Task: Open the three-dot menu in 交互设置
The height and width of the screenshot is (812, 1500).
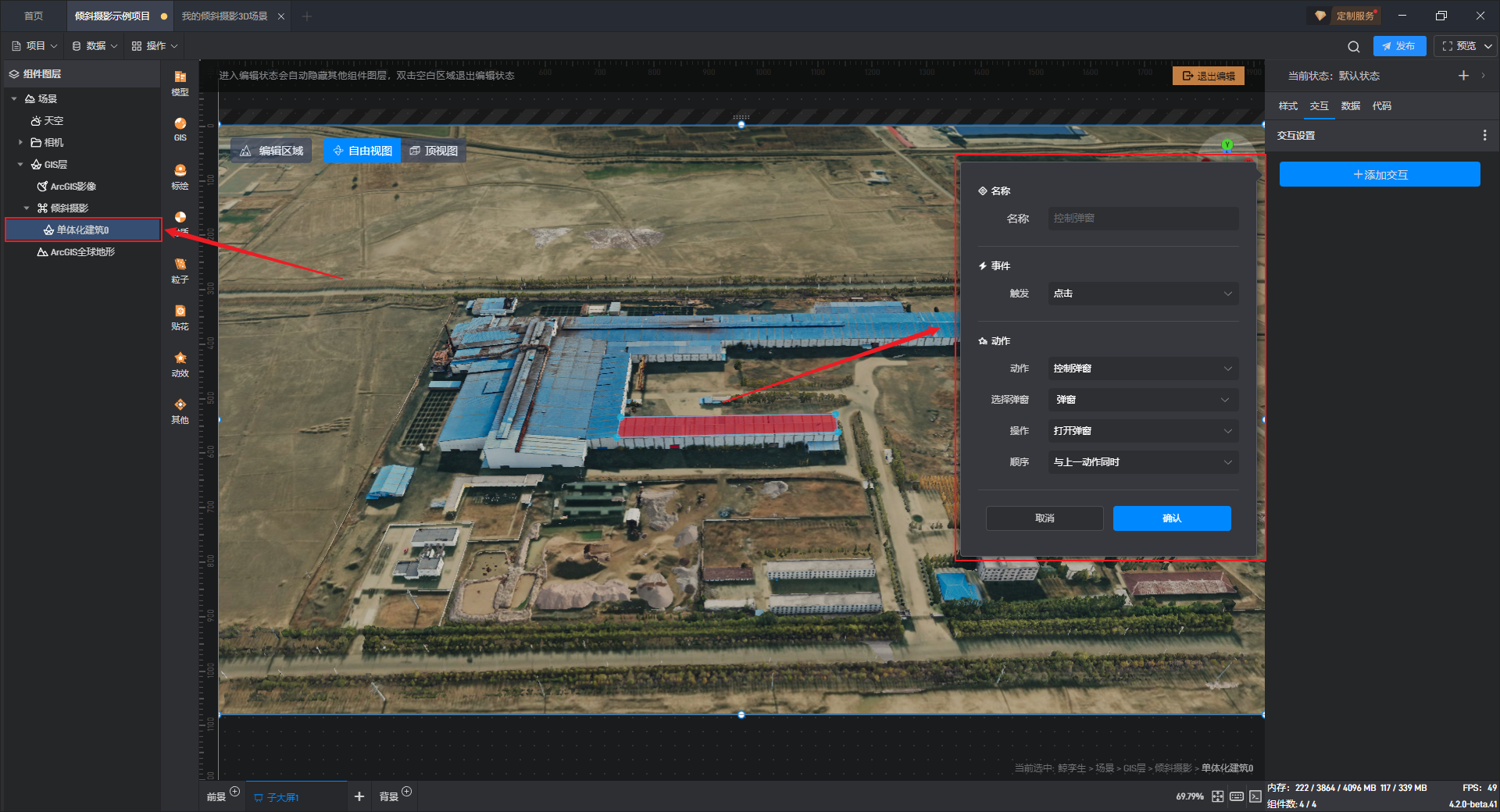Action: coord(1484,135)
